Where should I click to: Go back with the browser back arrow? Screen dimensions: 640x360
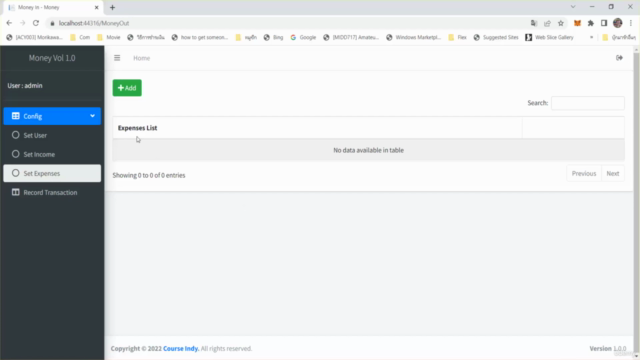pos(9,23)
